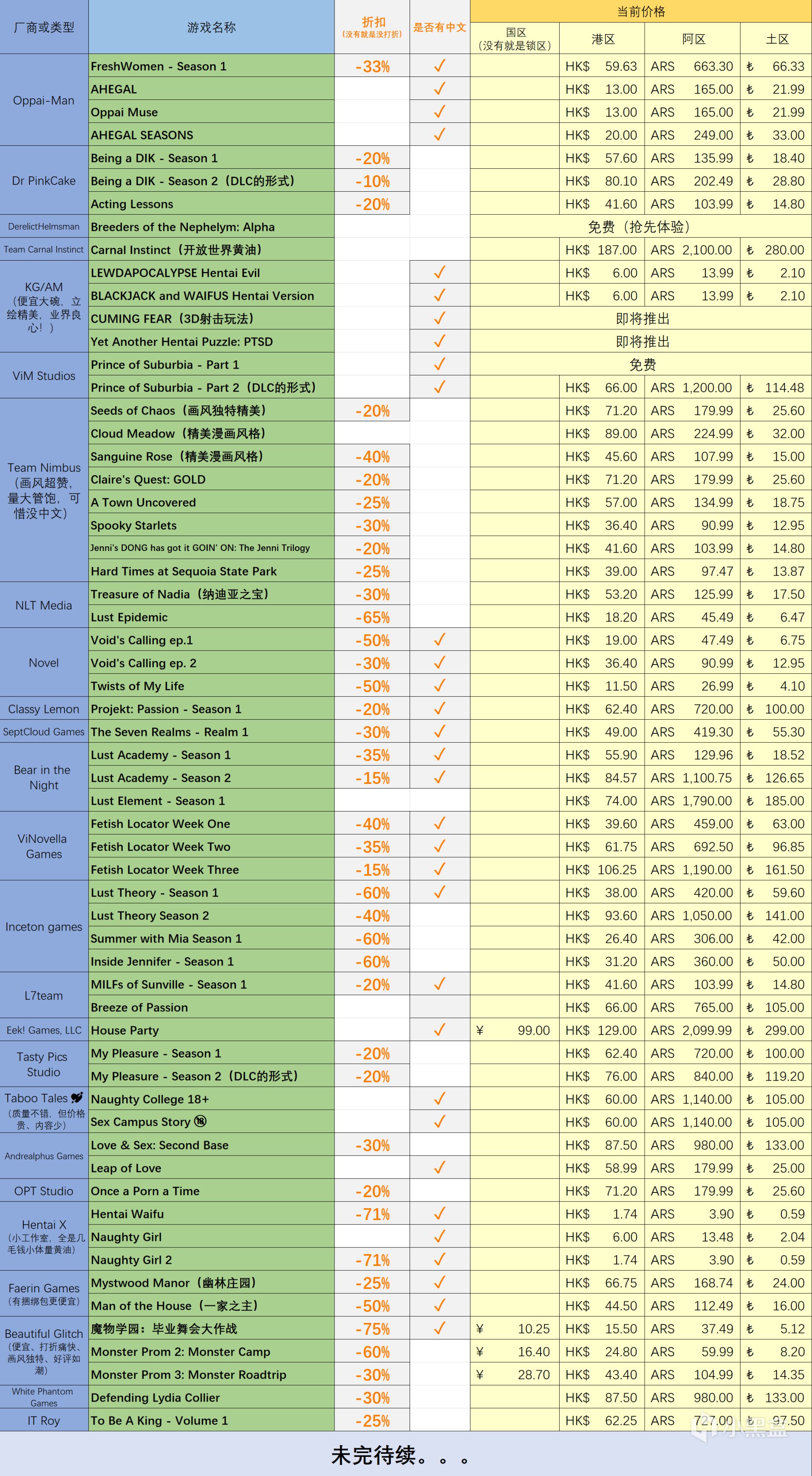This screenshot has height=1476, width=812.
Task: Select the 港区 price column header
Action: 602,38
